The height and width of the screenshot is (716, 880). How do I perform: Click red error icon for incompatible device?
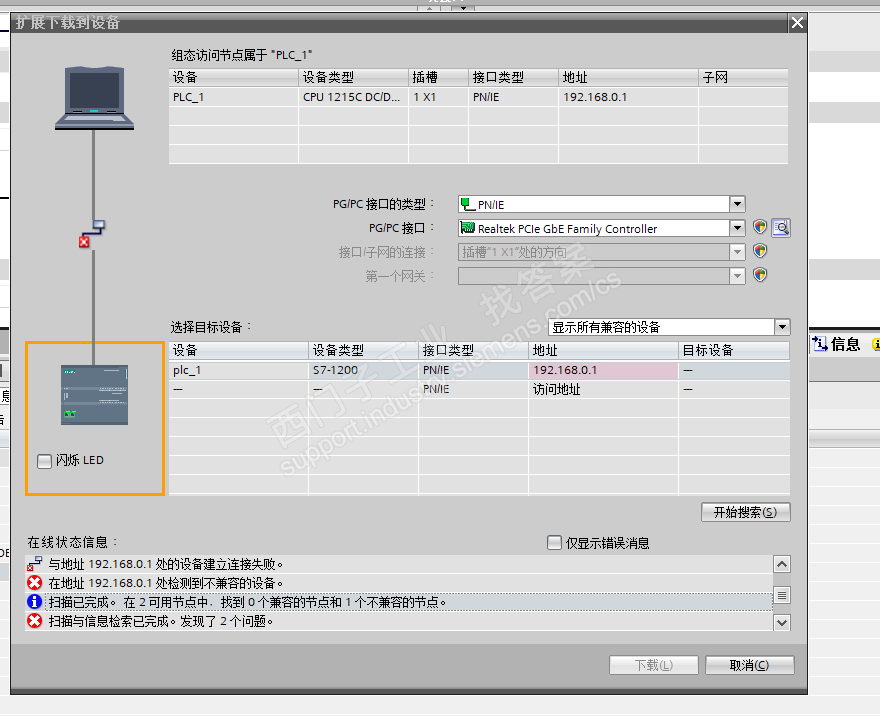coord(34,582)
